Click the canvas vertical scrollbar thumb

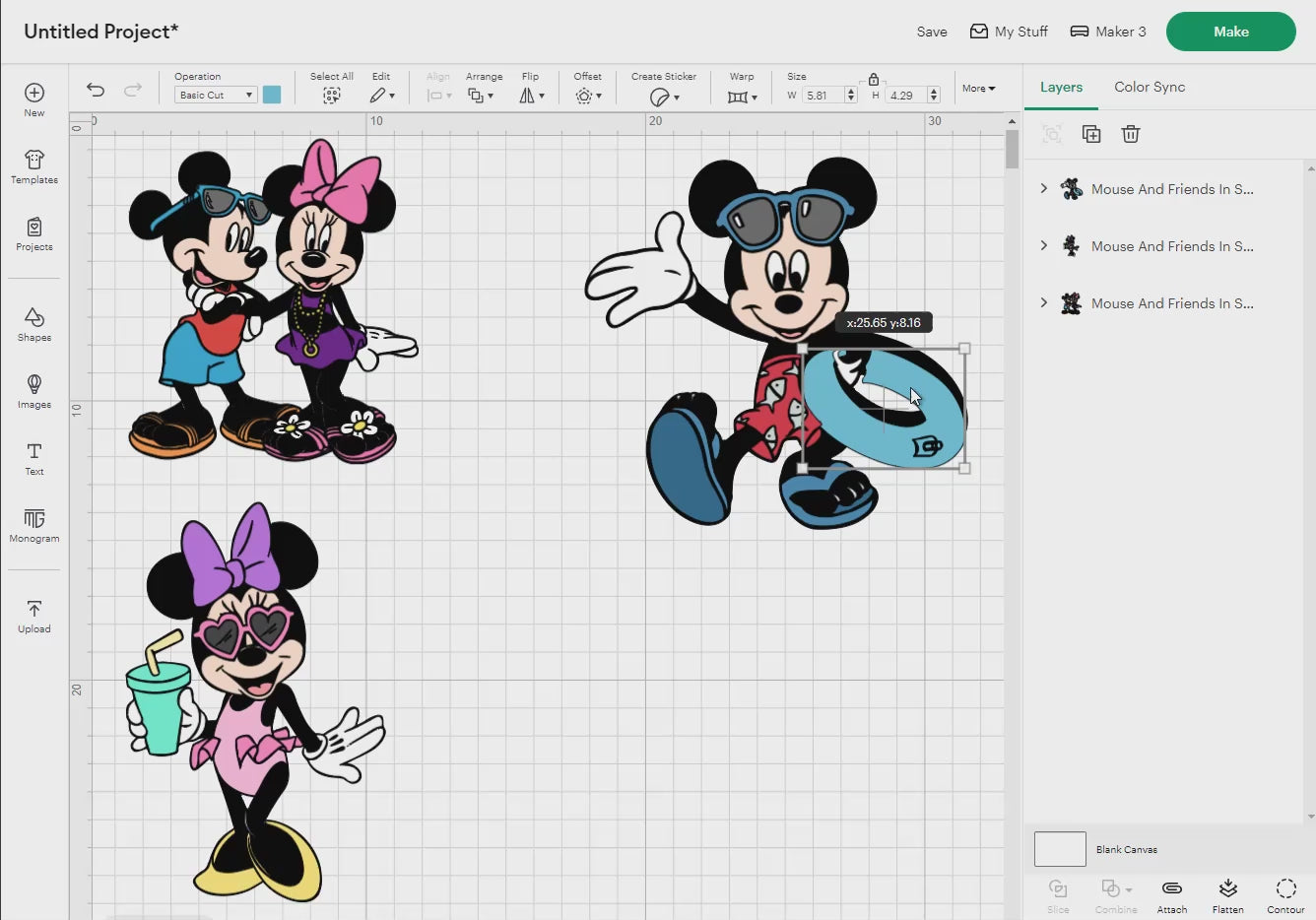coord(1012,150)
